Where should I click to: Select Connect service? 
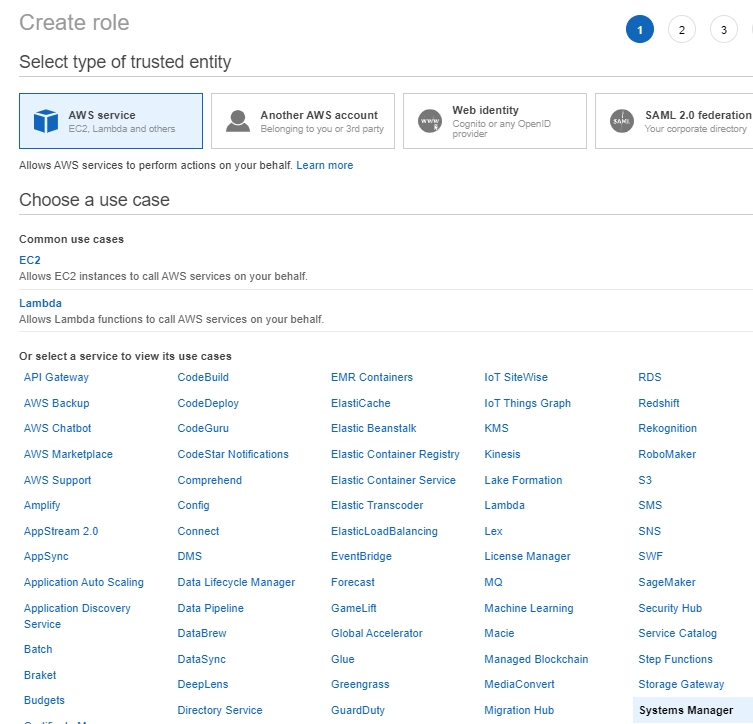pos(198,531)
